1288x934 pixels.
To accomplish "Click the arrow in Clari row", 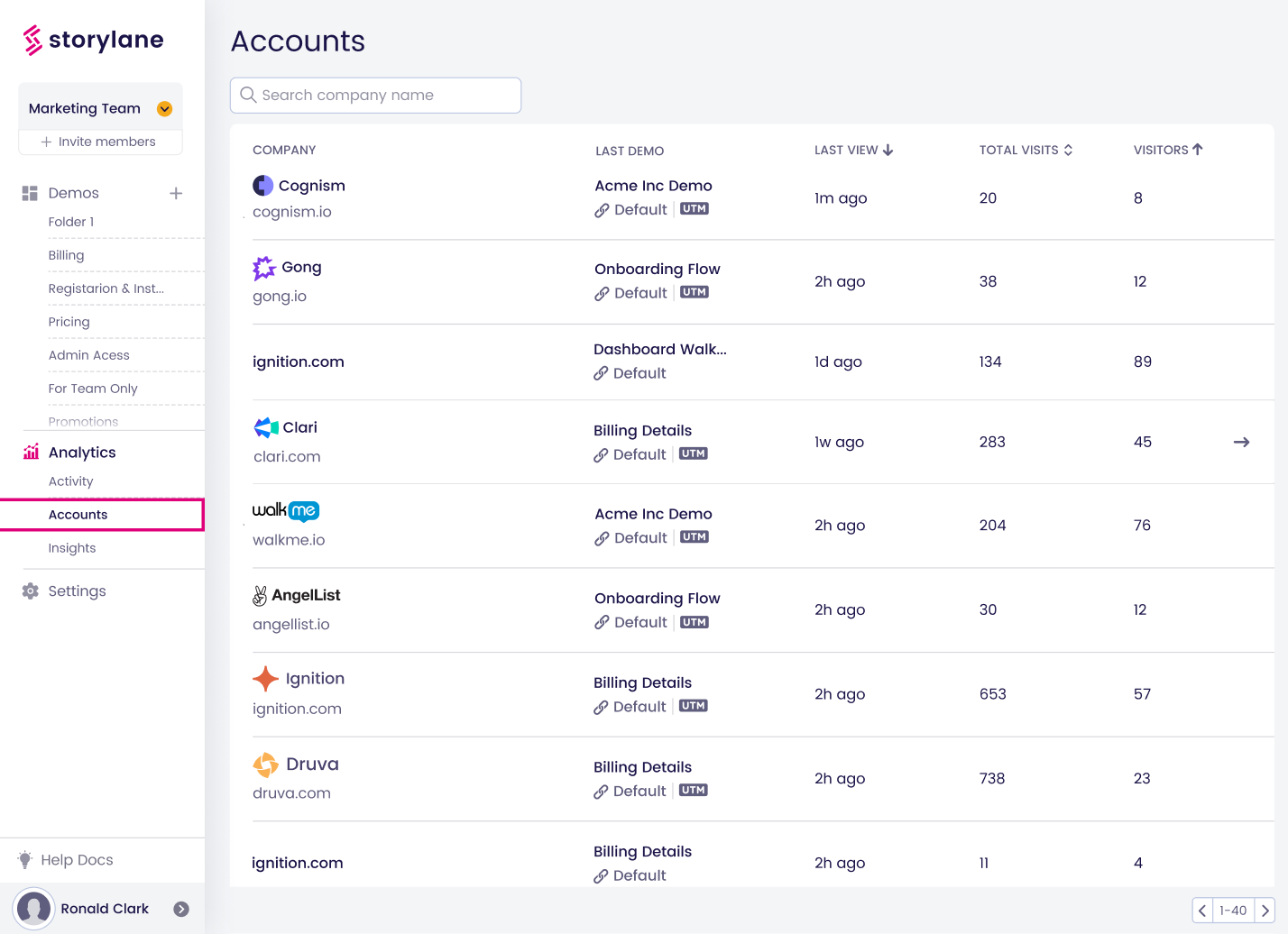I will coord(1241,442).
